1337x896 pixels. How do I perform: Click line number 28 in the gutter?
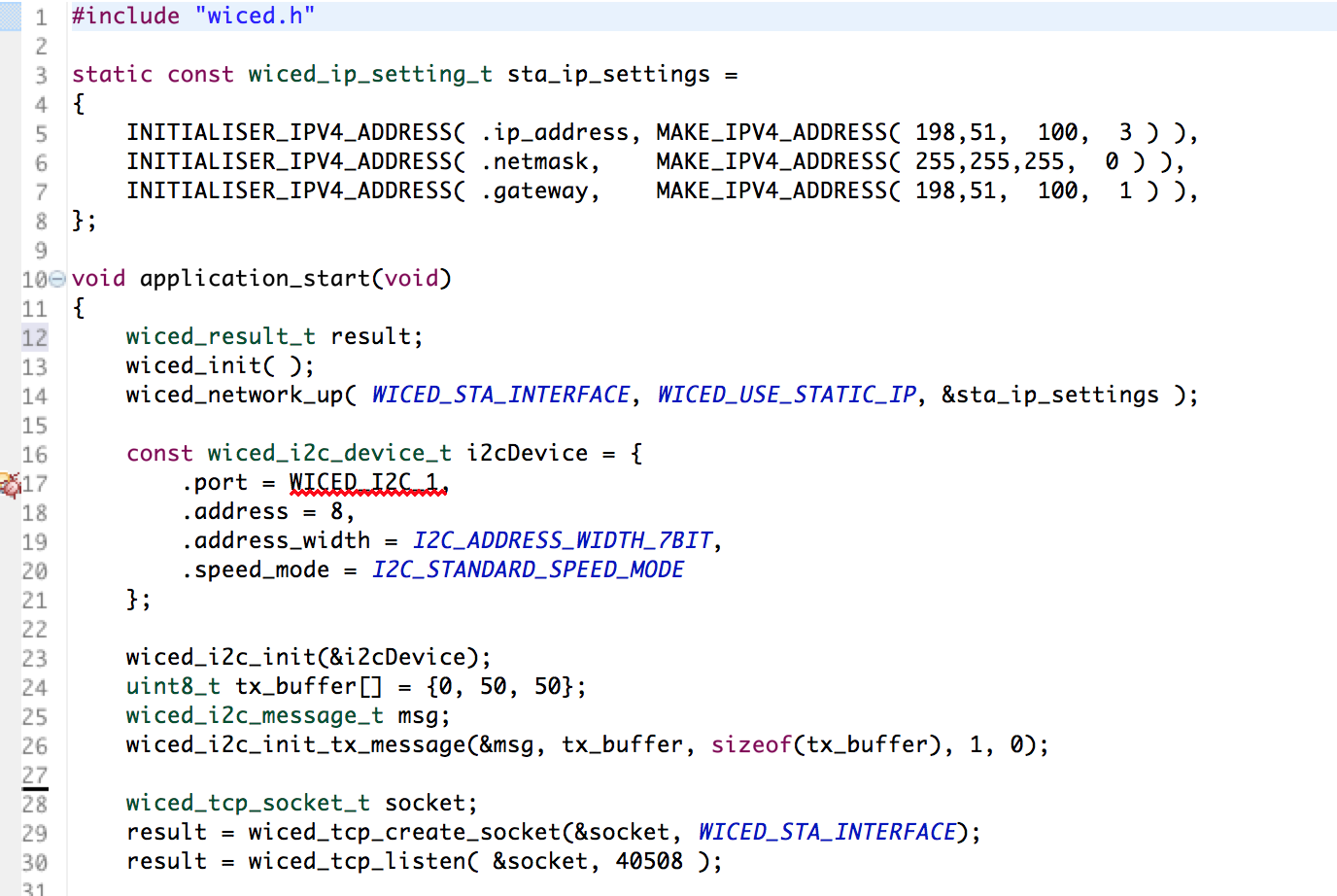point(35,804)
